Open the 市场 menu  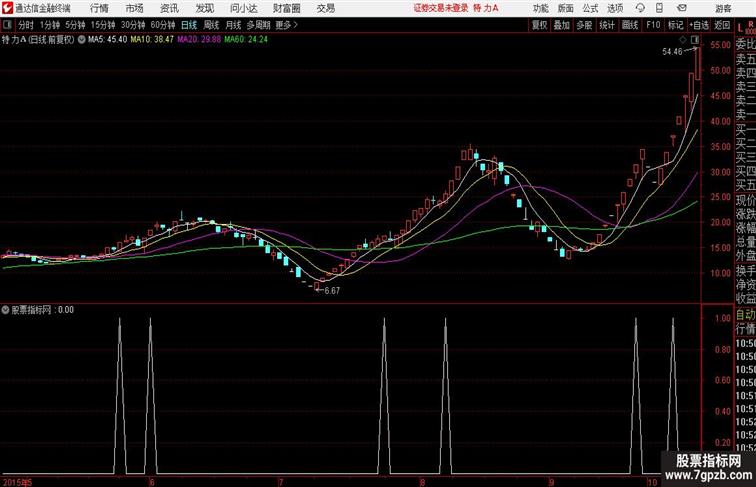(135, 8)
